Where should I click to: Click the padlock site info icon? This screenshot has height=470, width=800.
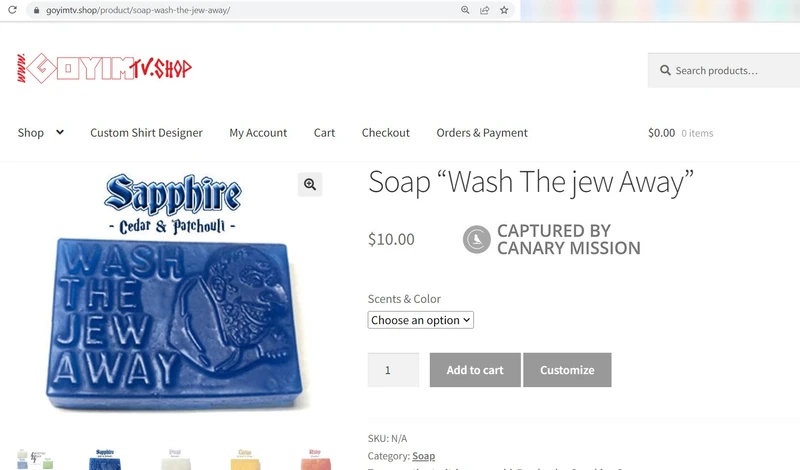[x=36, y=10]
